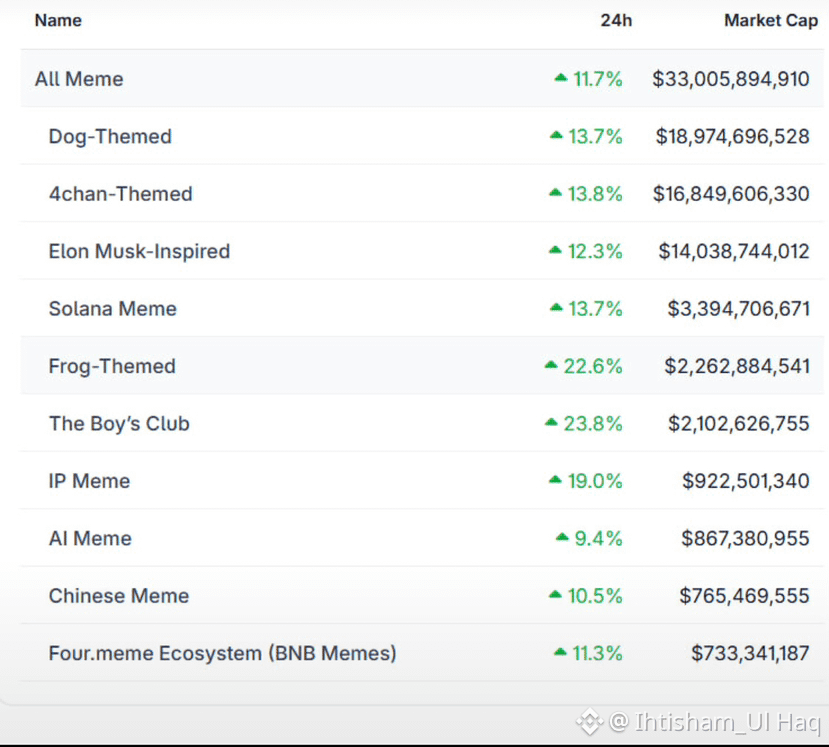Select the $733,341,187 market cap value

click(751, 653)
